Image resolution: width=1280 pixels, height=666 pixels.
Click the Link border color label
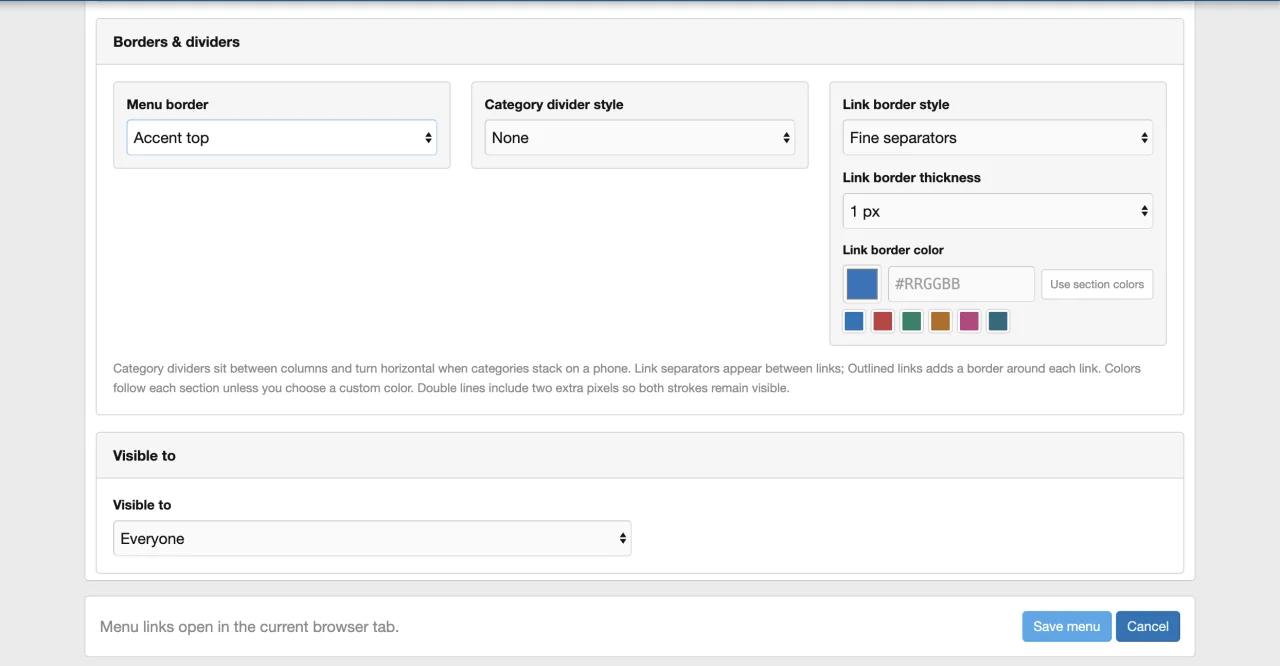(x=893, y=250)
